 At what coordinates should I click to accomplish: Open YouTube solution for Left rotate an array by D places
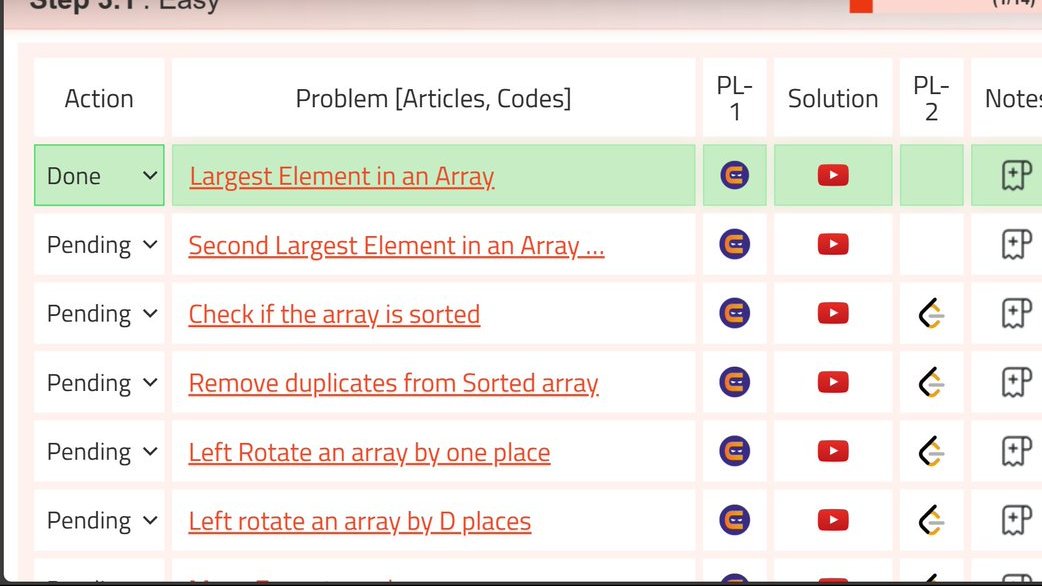832,519
